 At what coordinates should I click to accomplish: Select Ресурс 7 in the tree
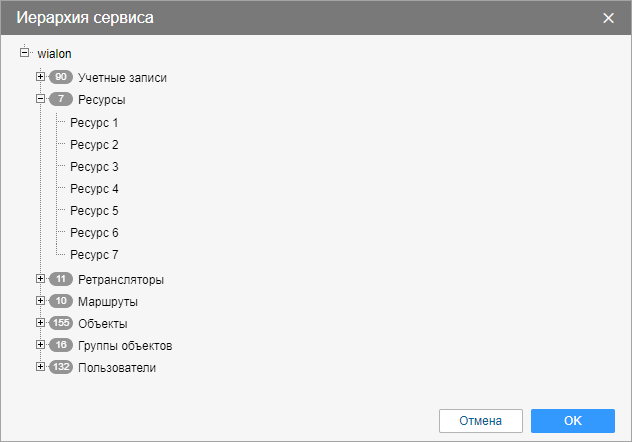coord(94,255)
